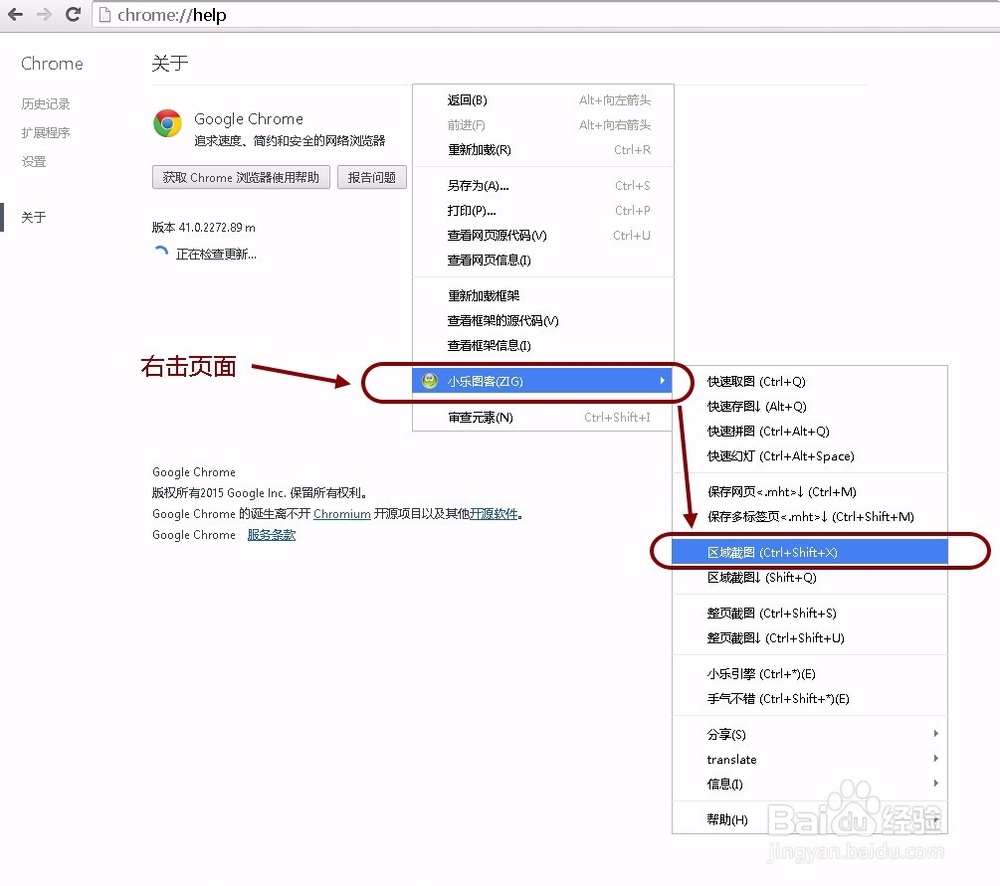This screenshot has width=1000, height=886.
Task: Click the Google Chrome logo
Action: (167, 123)
